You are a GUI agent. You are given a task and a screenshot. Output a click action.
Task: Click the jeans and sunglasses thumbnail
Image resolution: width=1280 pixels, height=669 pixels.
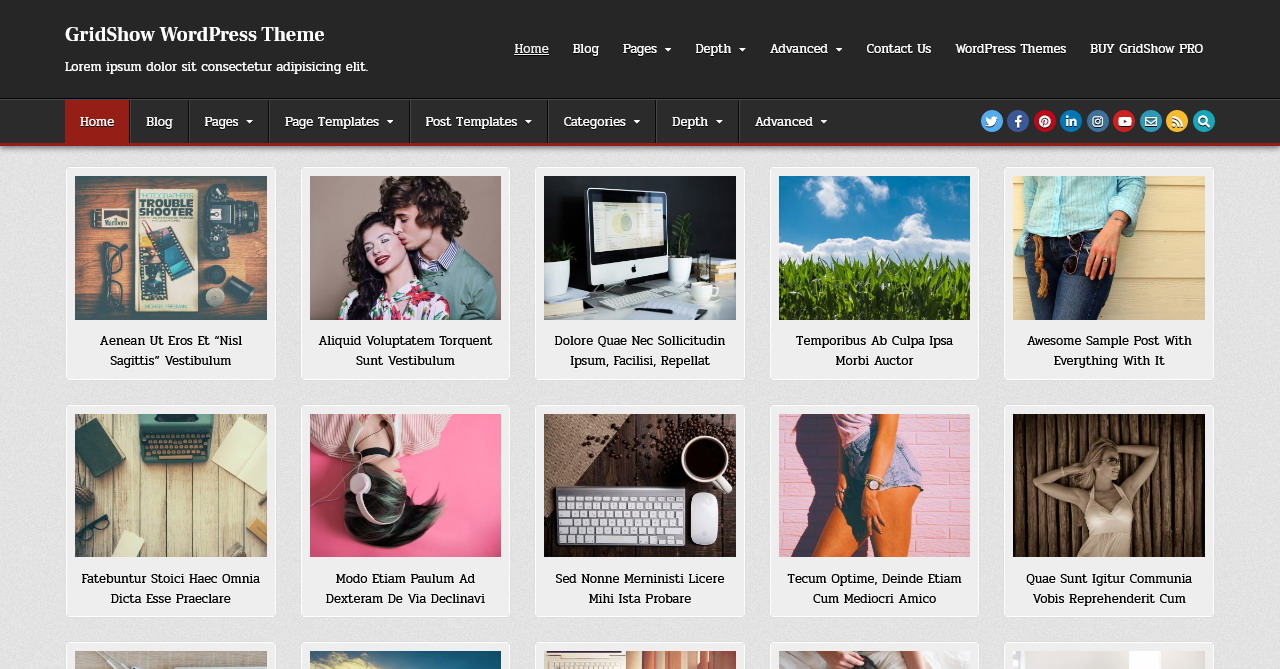[x=1109, y=248]
